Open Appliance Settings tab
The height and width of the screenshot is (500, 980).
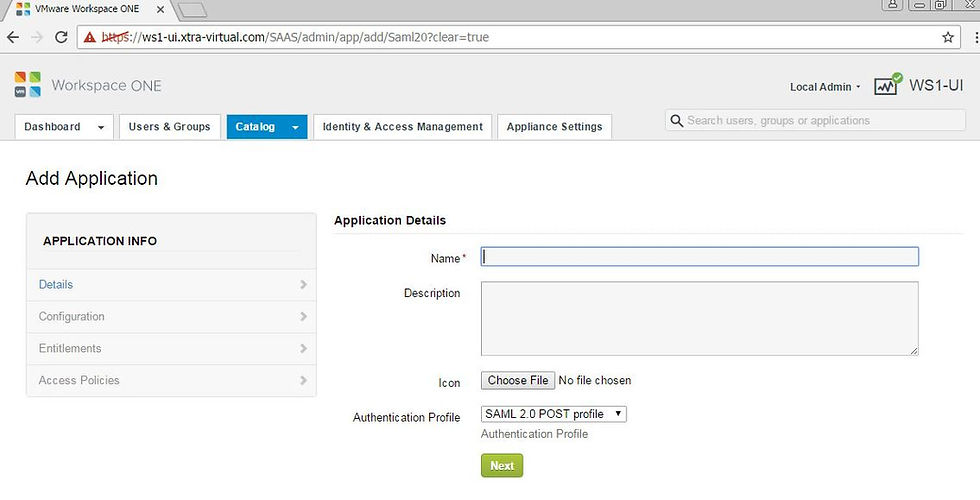(554, 127)
